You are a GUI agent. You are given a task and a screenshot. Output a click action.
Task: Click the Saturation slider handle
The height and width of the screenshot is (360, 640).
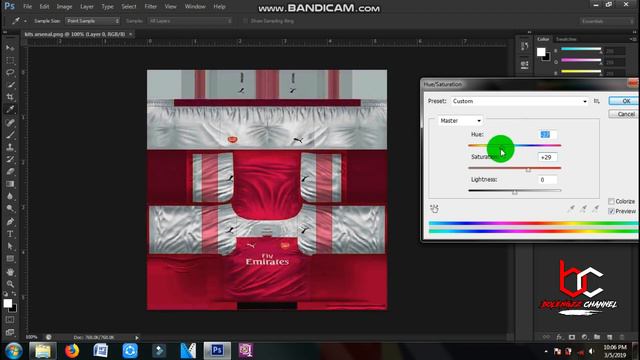coord(528,169)
